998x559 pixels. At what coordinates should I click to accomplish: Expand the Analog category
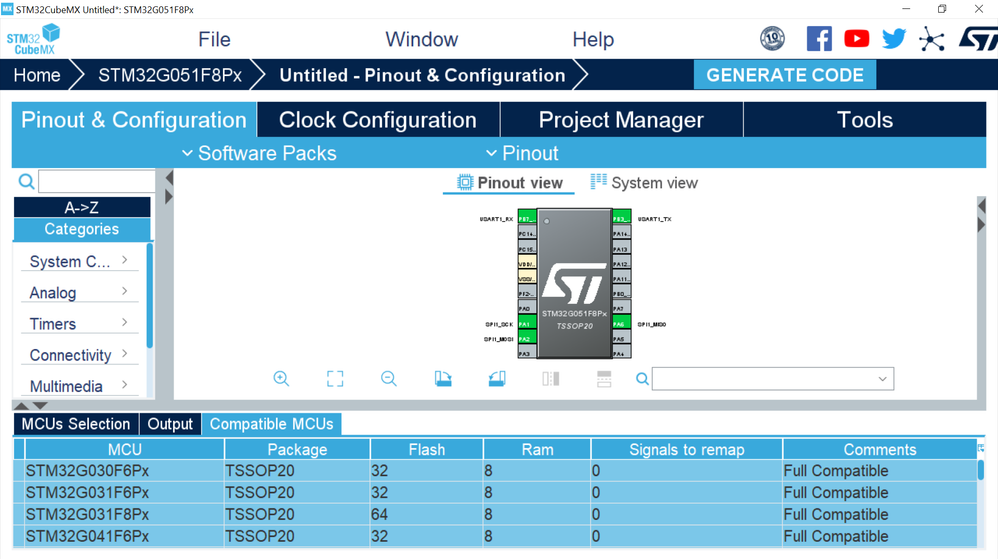79,292
